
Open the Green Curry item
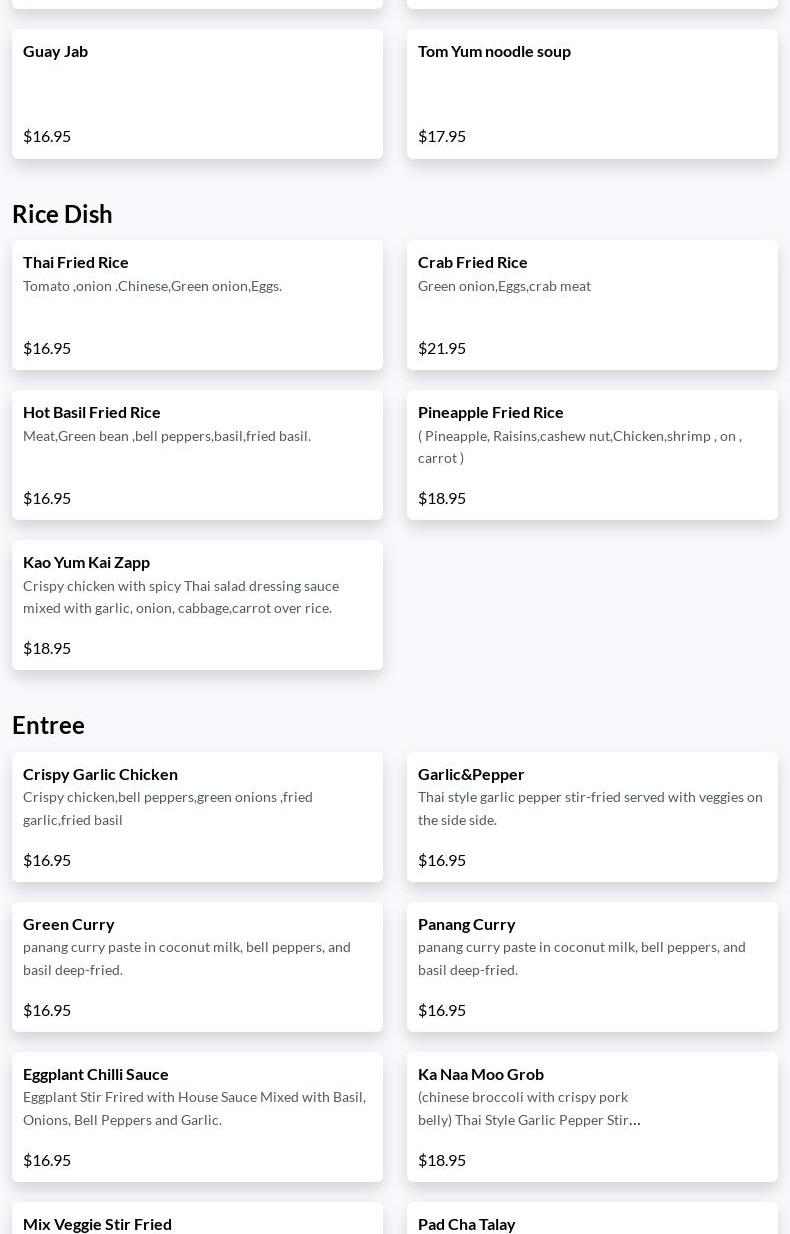pos(197,967)
